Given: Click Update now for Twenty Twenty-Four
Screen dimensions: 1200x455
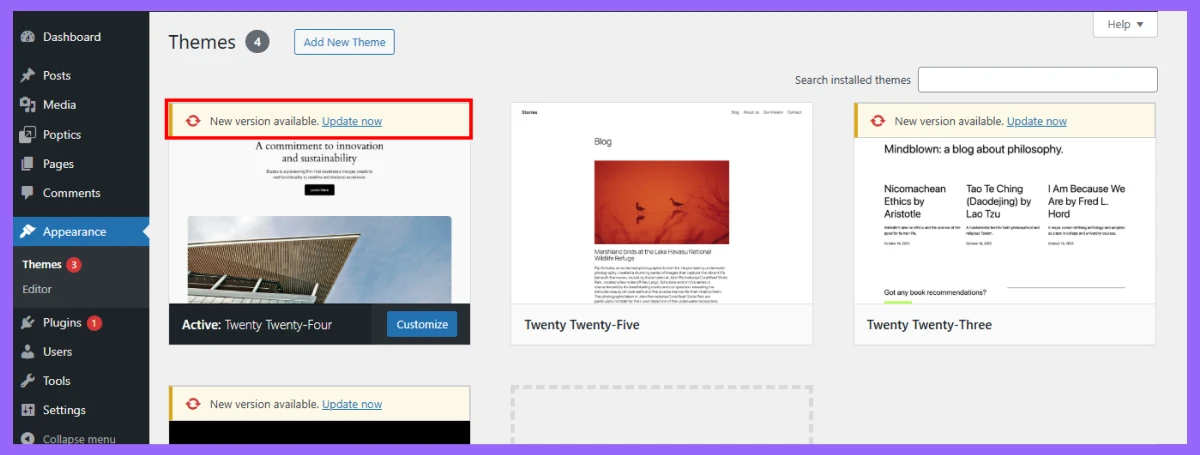Looking at the screenshot, I should click(x=352, y=121).
